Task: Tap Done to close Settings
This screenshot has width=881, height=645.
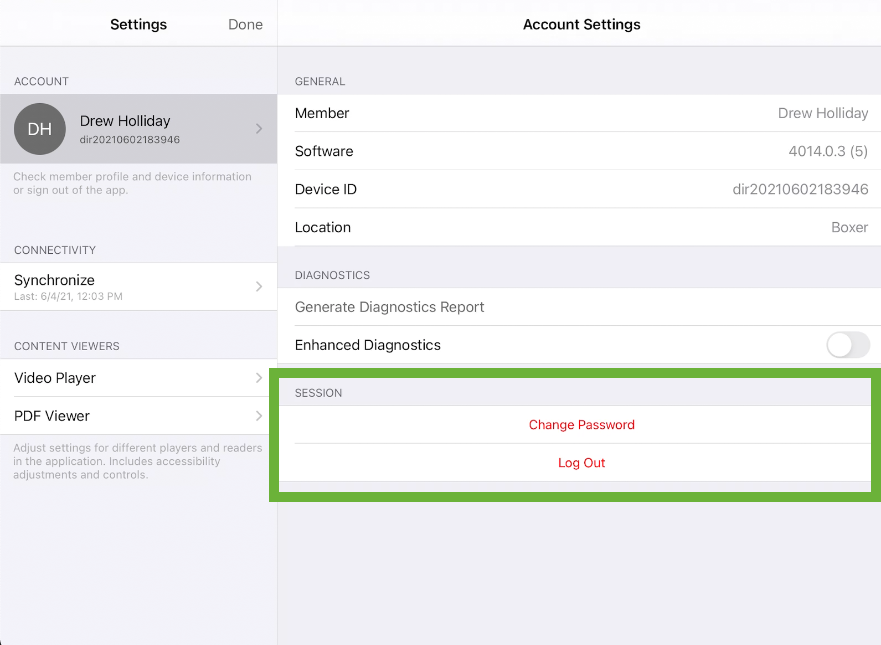Action: click(x=246, y=24)
